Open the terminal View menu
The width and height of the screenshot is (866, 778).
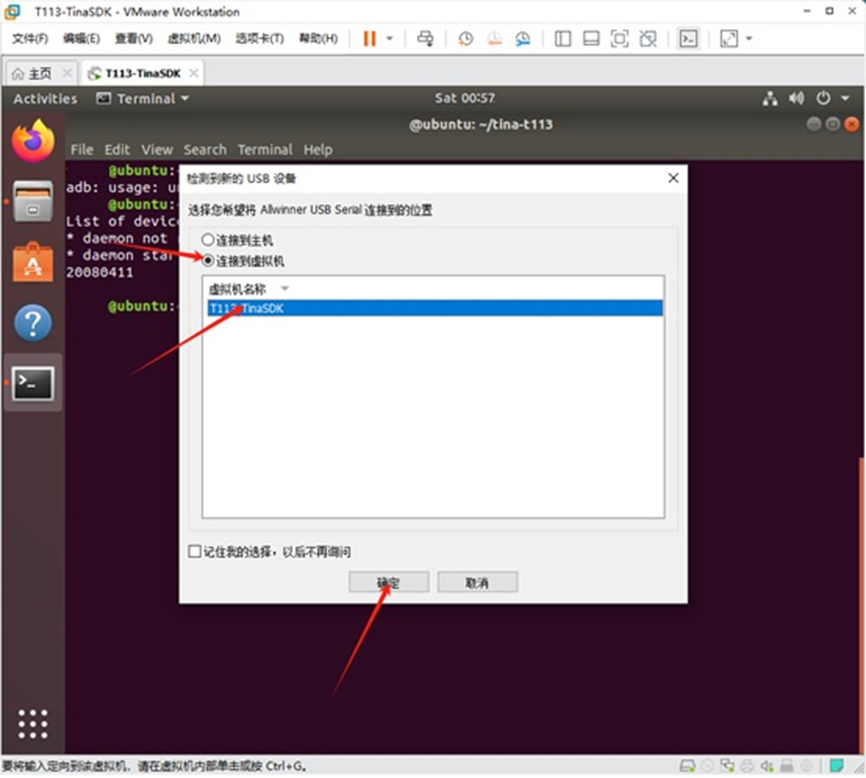tap(157, 150)
